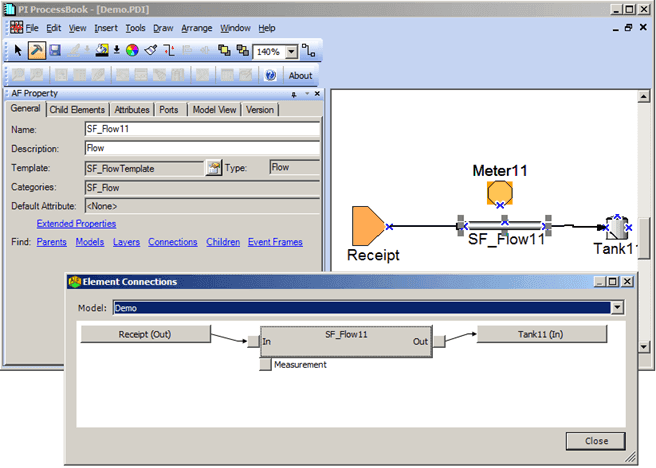Image resolution: width=656 pixels, height=468 pixels.
Task: Open the Model dropdown showing Demo
Action: click(x=617, y=308)
